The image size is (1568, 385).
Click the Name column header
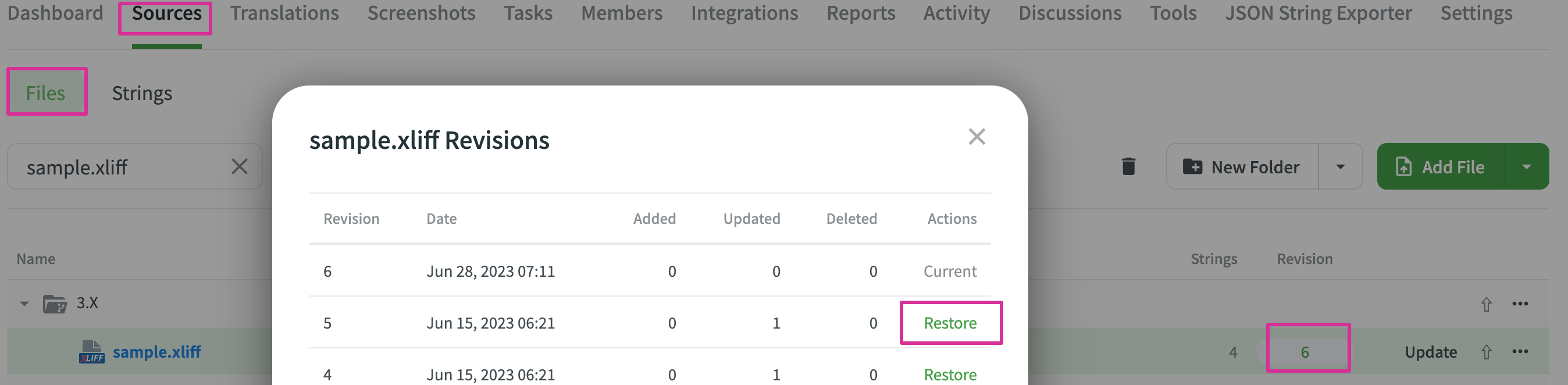36,258
